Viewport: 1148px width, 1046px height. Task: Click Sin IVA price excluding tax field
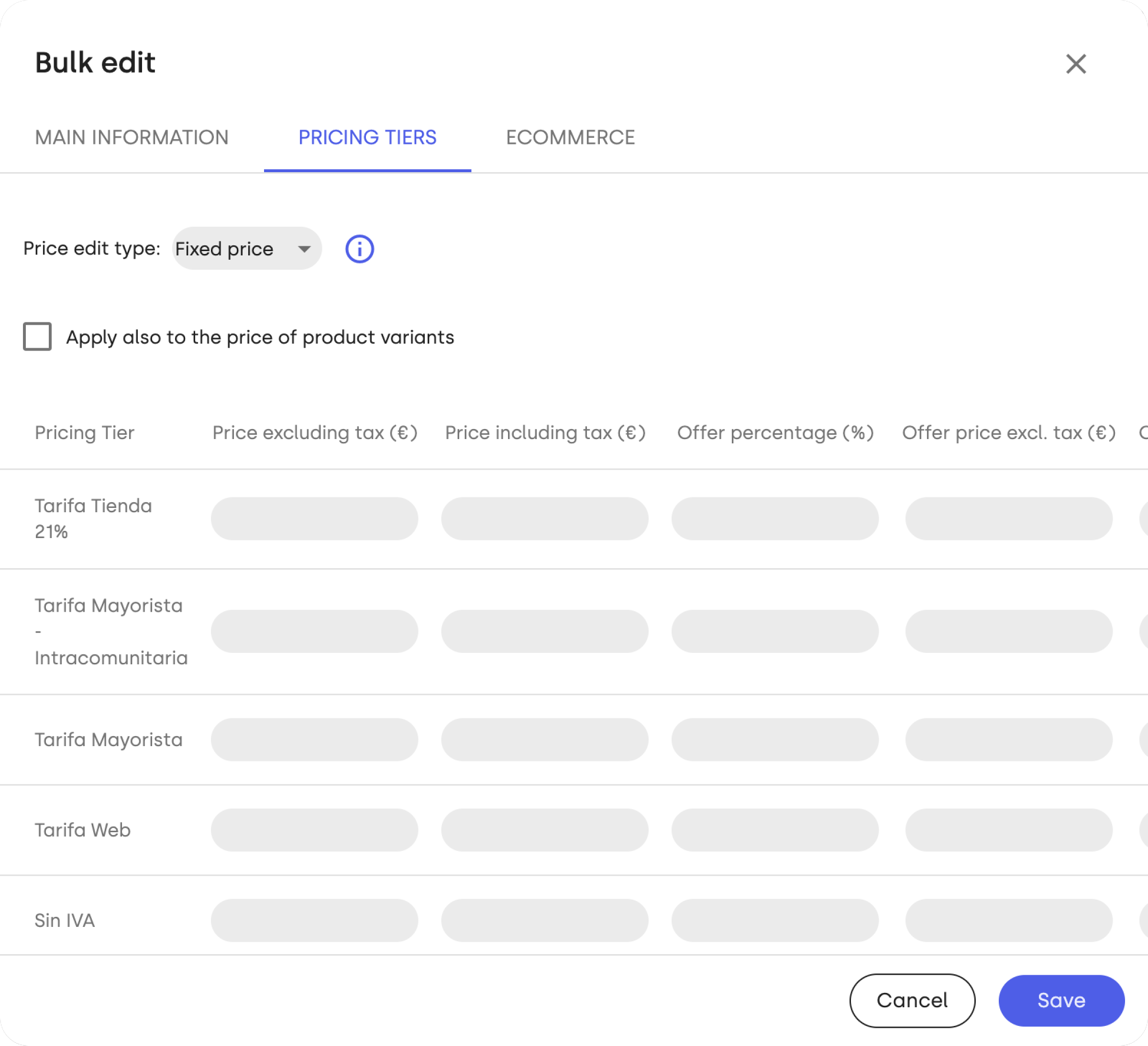pyautogui.click(x=314, y=921)
